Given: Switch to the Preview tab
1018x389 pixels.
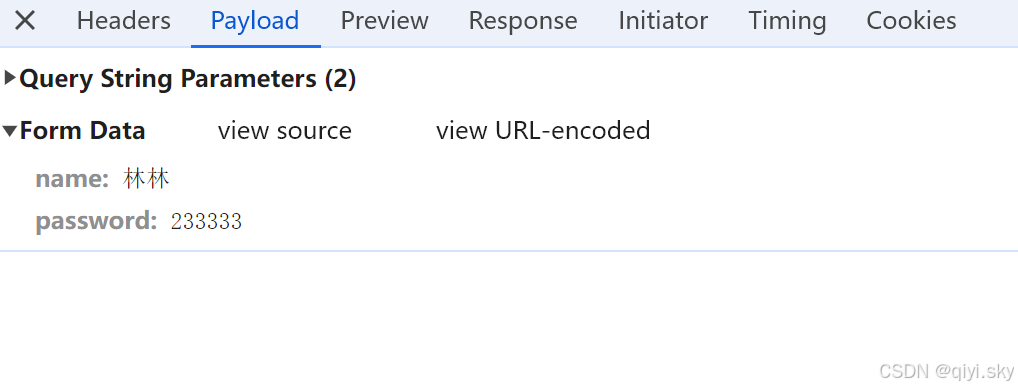Looking at the screenshot, I should [x=384, y=21].
